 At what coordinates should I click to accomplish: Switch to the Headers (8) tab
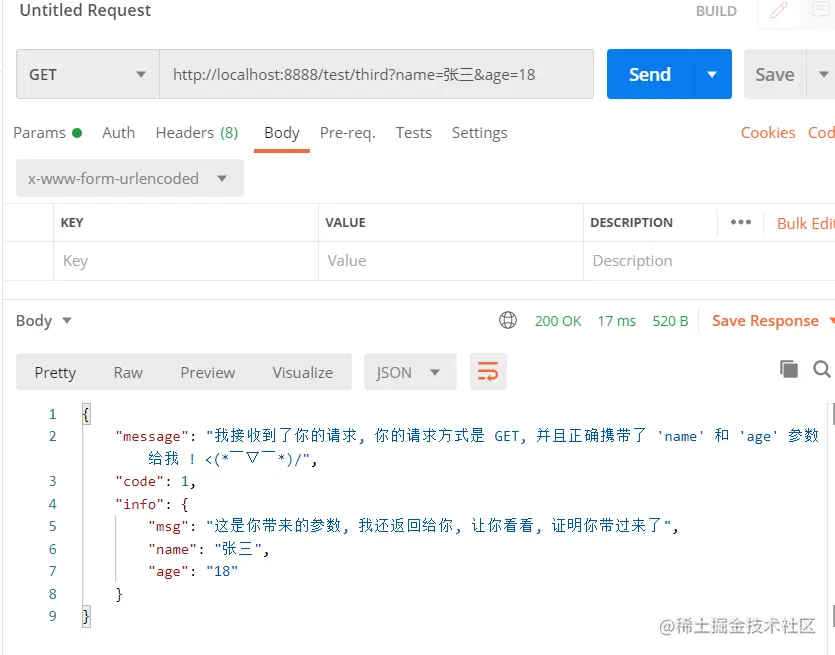tap(196, 132)
